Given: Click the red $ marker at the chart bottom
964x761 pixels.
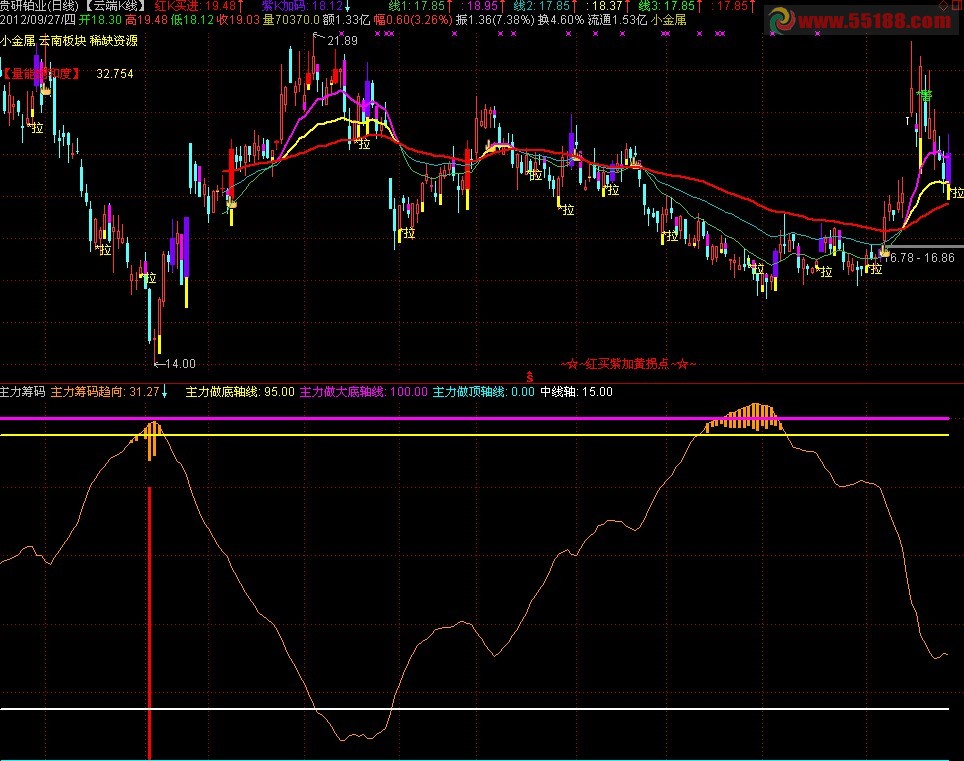Looking at the screenshot, I should click(530, 377).
